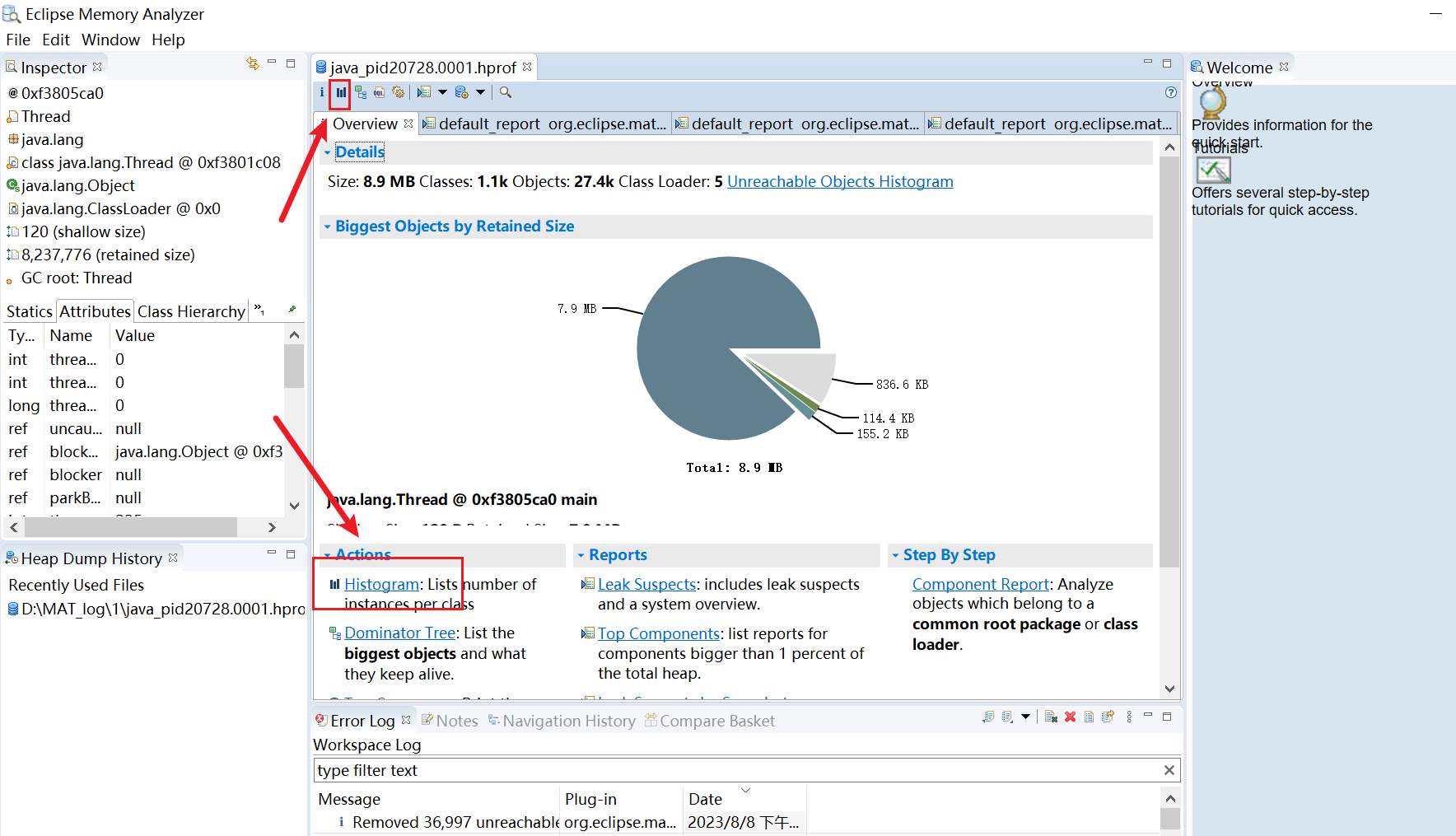Viewport: 1456px width, 836px height.
Task: Click the red X Delete Log icon
Action: pyautogui.click(x=1070, y=717)
